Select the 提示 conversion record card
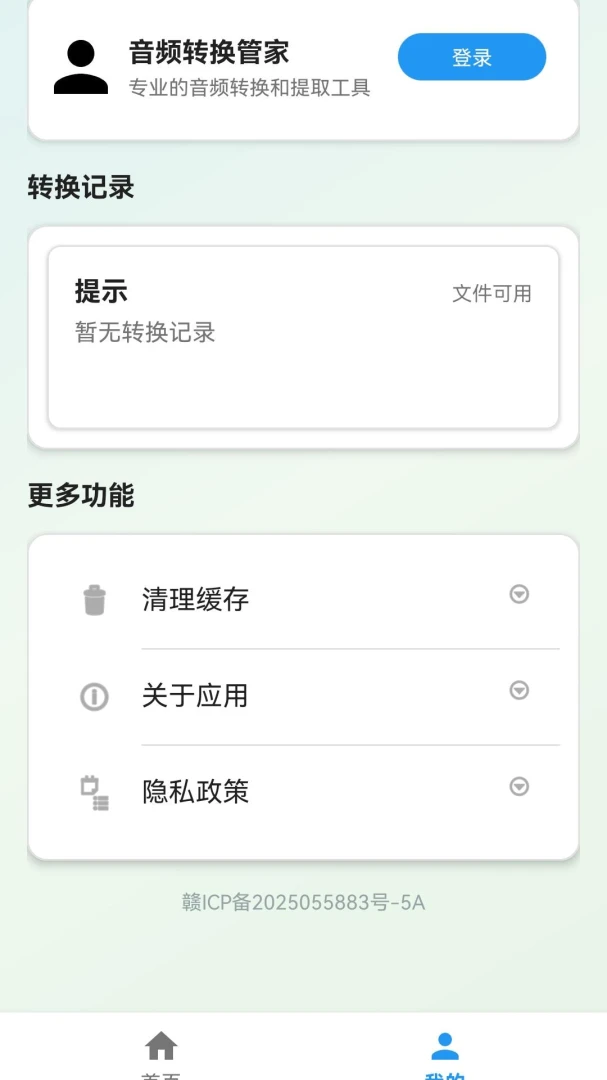 303,338
